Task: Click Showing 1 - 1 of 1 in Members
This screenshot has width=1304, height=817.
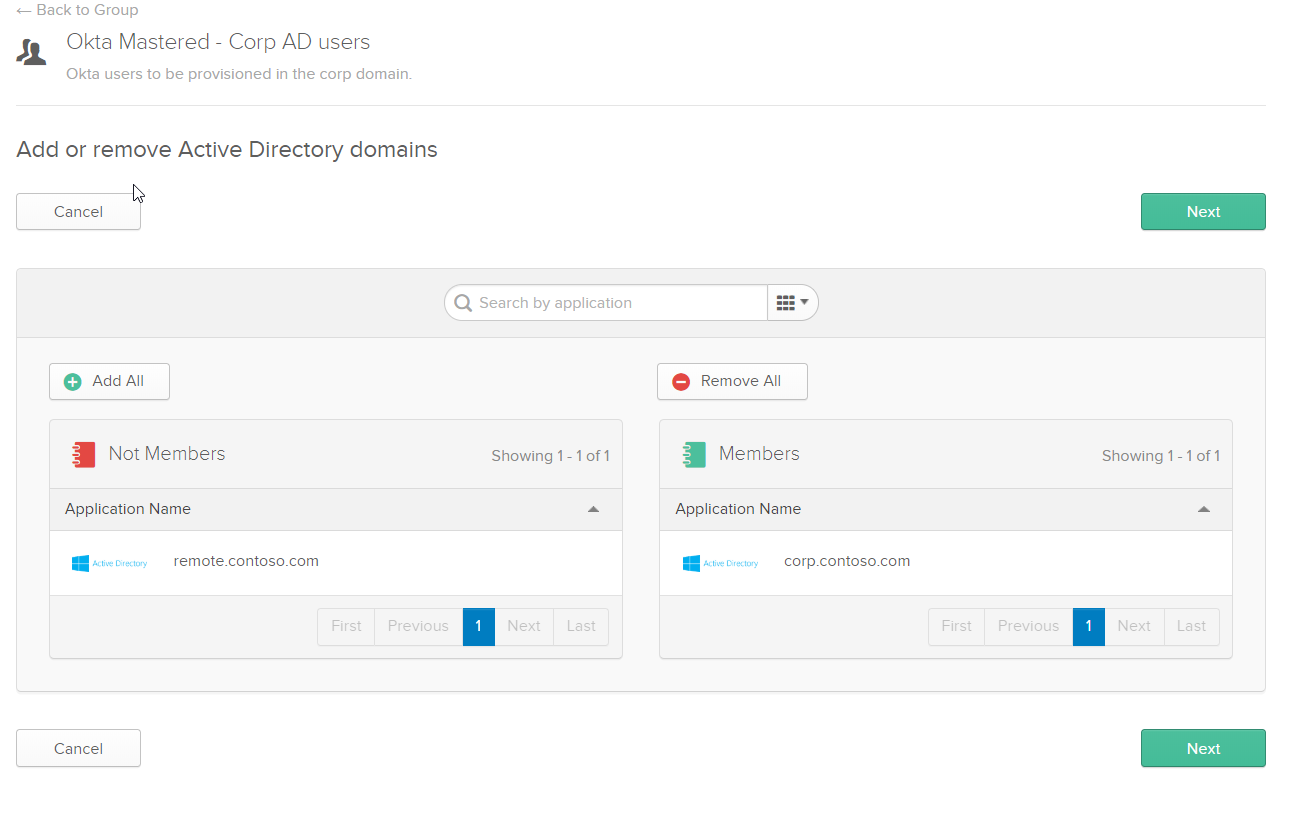Action: (1161, 456)
